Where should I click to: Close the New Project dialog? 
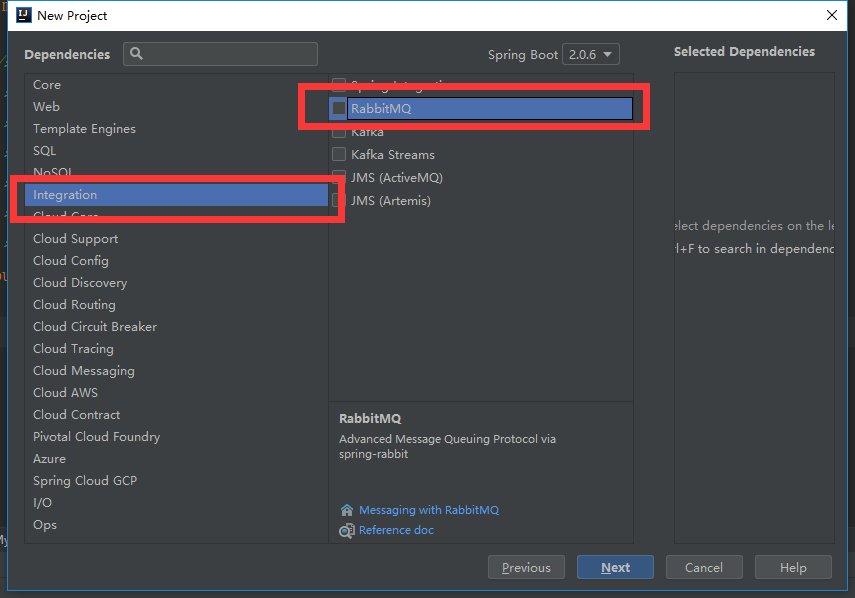point(832,15)
